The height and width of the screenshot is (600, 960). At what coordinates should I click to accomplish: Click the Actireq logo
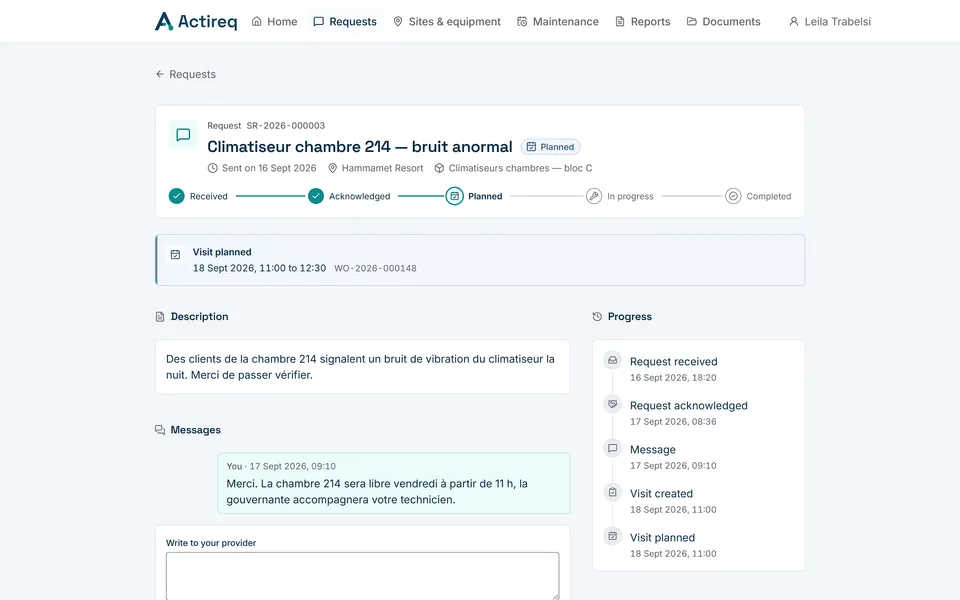click(x=196, y=21)
